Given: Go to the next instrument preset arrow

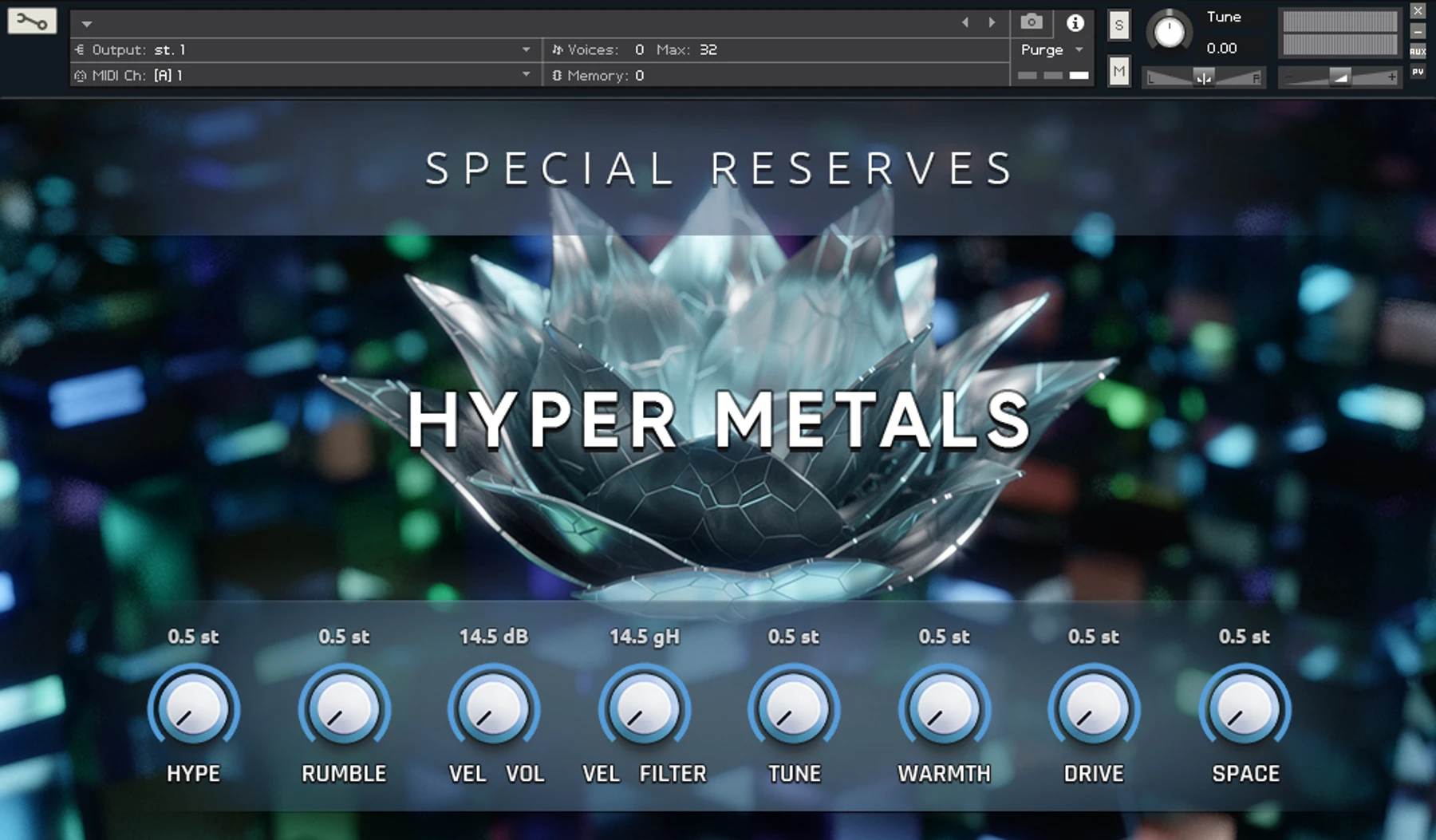Looking at the screenshot, I should (x=992, y=22).
